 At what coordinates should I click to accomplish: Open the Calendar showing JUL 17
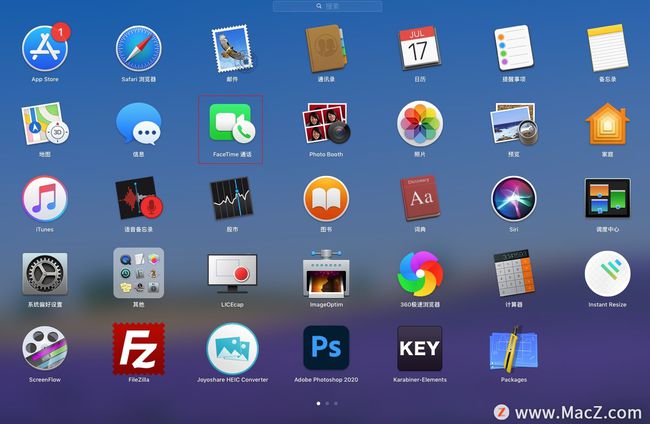point(420,48)
